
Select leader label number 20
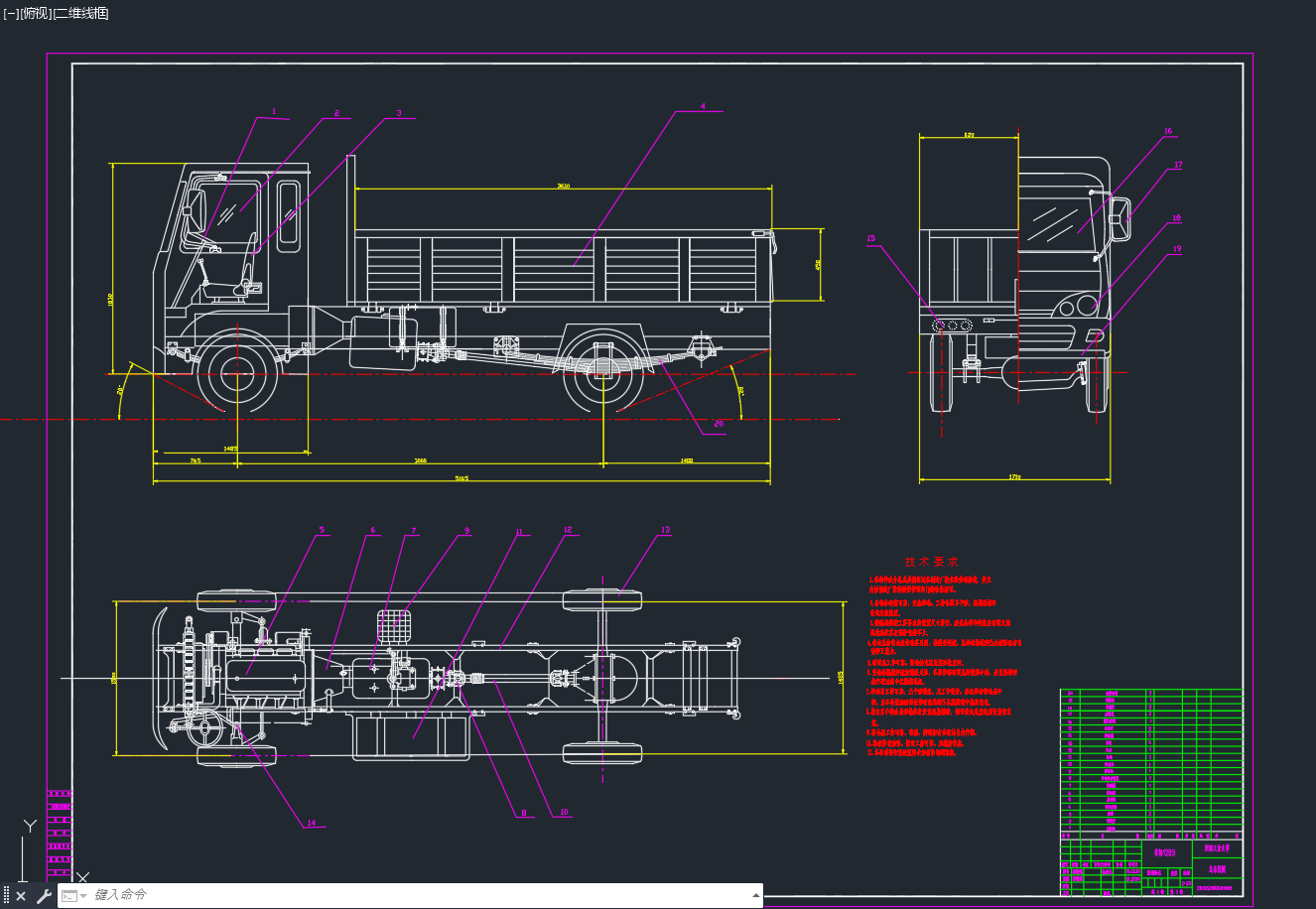point(719,424)
